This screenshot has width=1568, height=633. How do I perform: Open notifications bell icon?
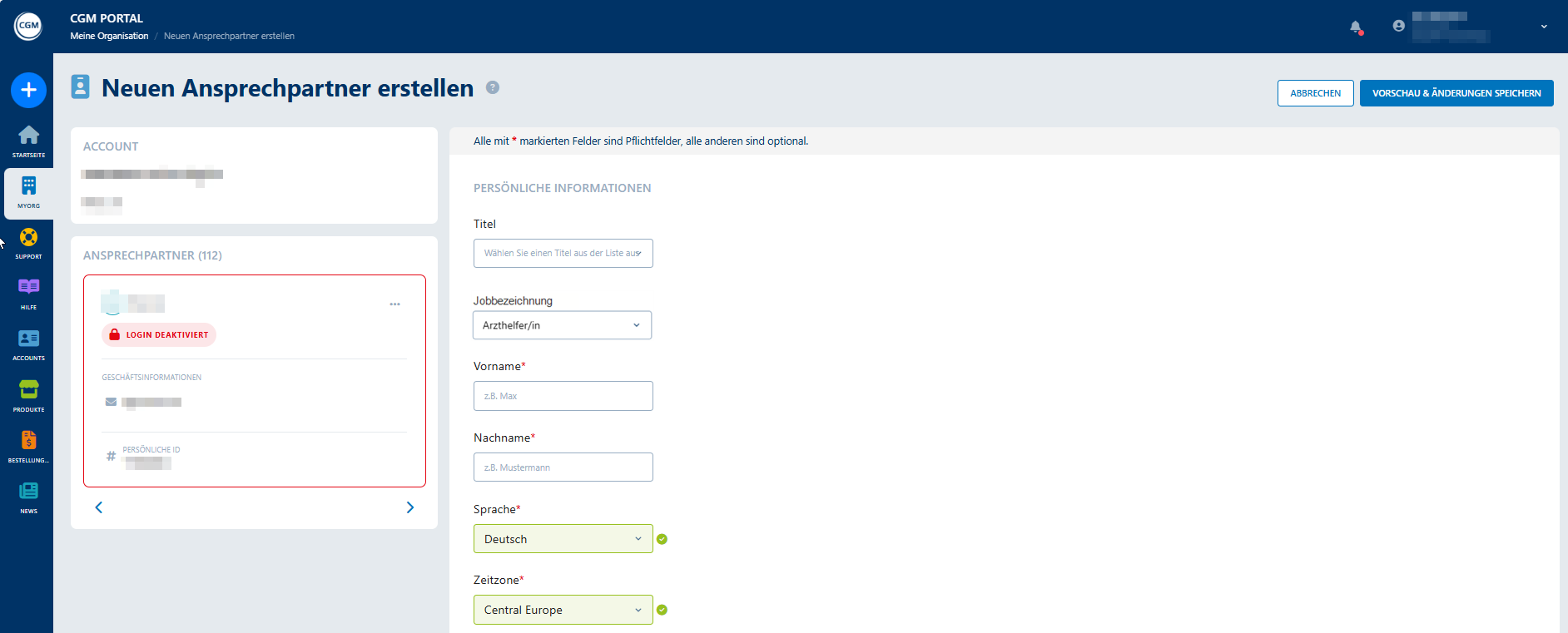(x=1356, y=27)
